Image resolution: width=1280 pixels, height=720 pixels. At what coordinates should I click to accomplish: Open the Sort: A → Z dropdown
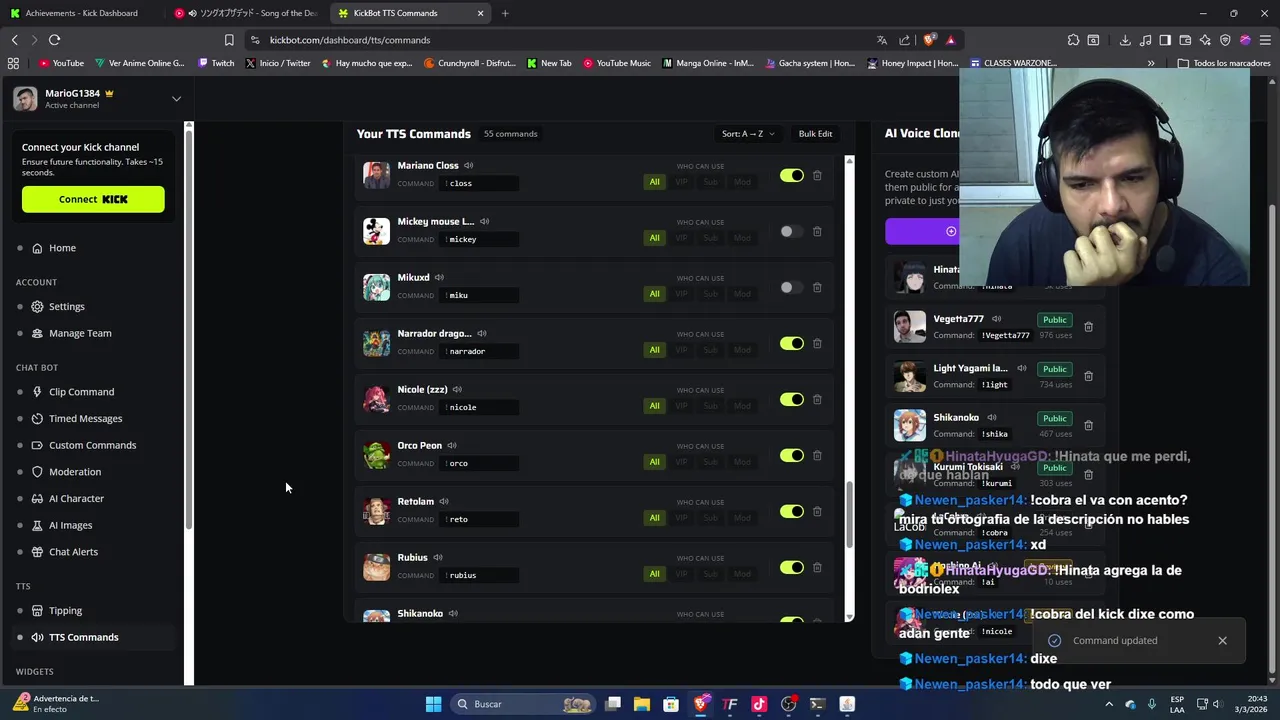[x=748, y=134]
